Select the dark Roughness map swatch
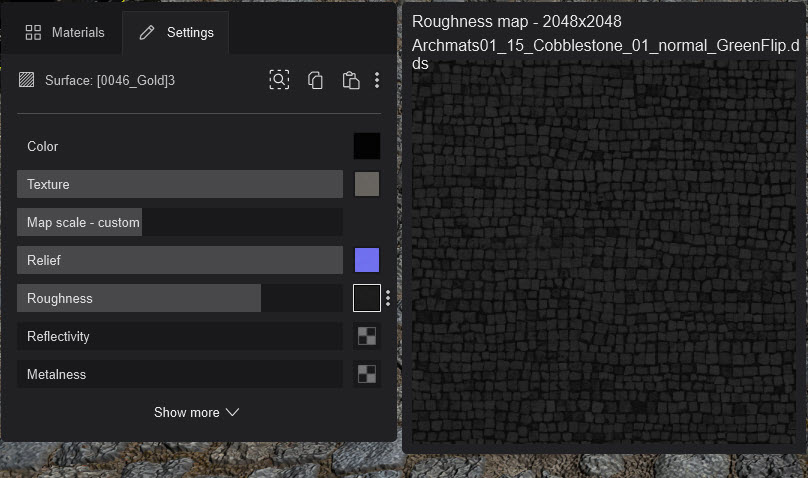The image size is (808, 478). (367, 298)
